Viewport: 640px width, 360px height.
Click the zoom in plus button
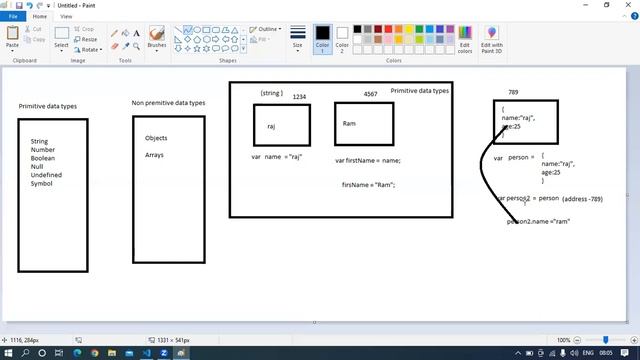634,340
